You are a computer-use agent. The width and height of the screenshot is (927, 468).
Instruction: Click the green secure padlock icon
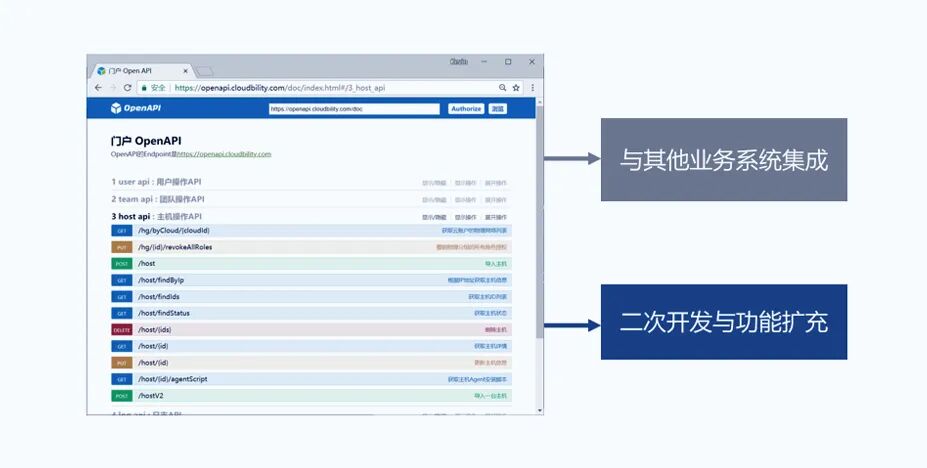pyautogui.click(x=144, y=87)
